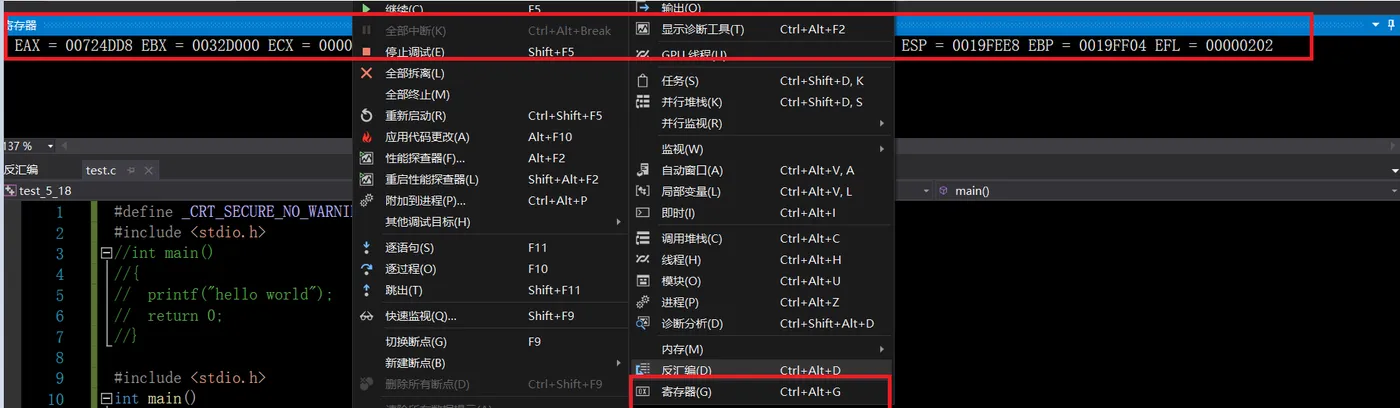Click the ESP = 0019FEE8 register value

coord(962,46)
